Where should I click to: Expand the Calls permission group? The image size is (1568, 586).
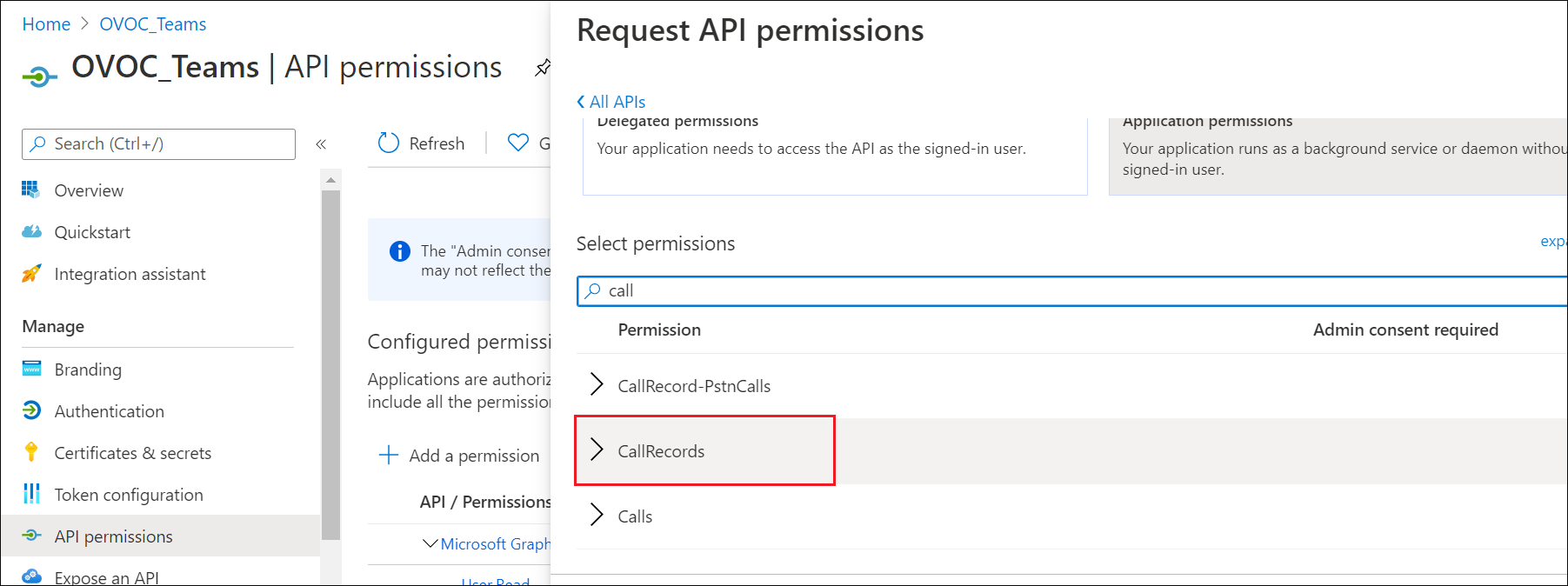pyautogui.click(x=597, y=515)
